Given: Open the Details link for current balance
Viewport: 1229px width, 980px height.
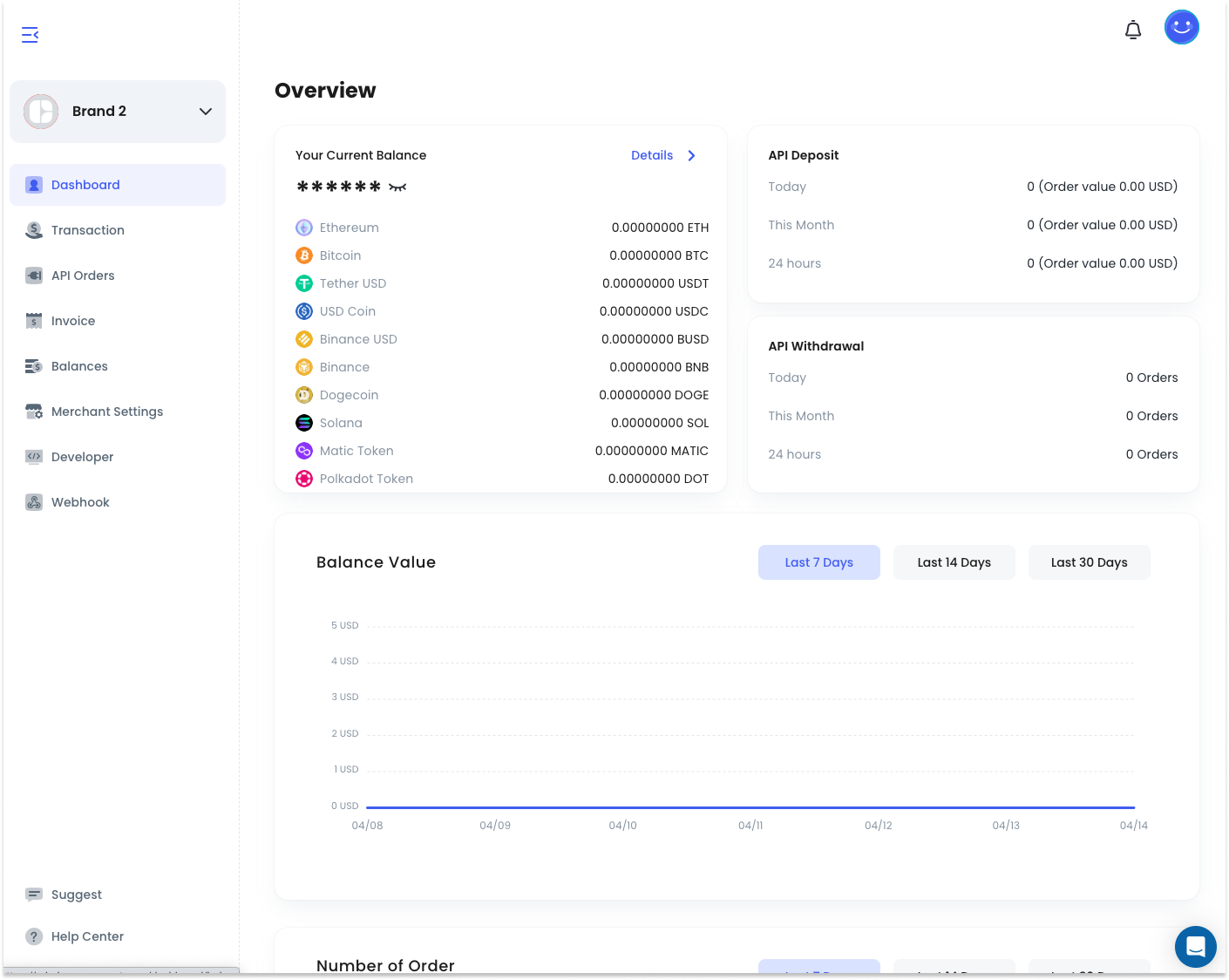Looking at the screenshot, I should coord(652,155).
